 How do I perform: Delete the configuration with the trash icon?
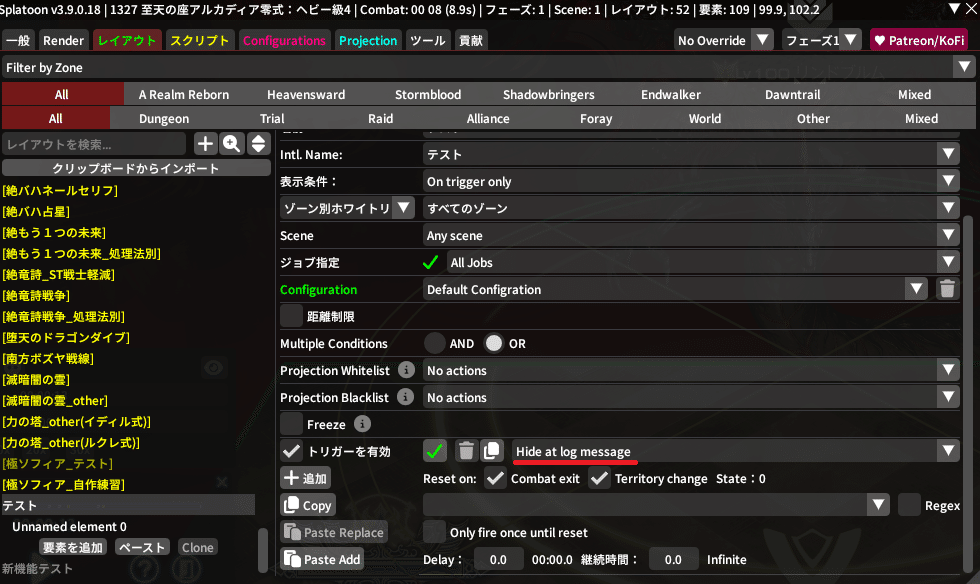[946, 290]
